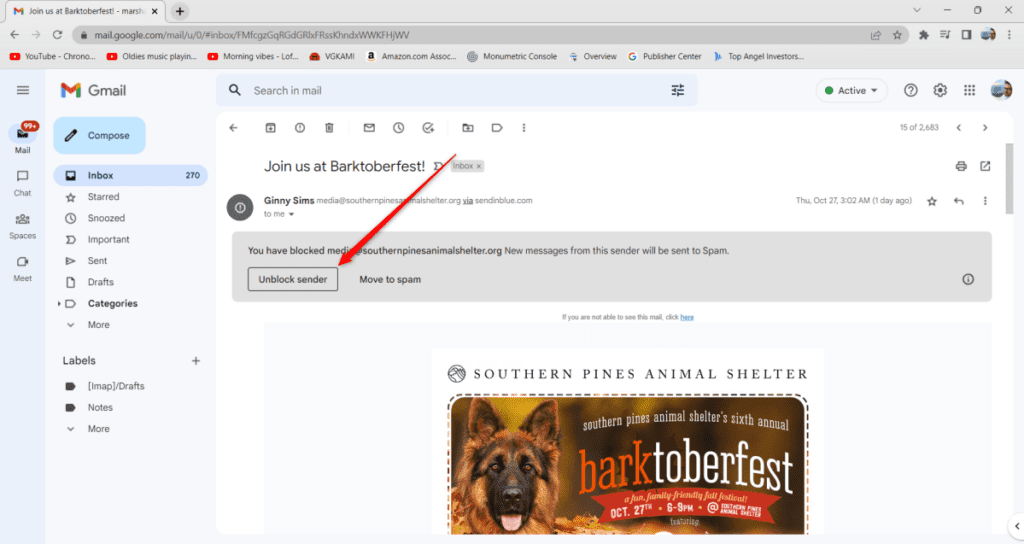
Task: Show the side panel arrow at bottom right
Action: pos(1016,525)
